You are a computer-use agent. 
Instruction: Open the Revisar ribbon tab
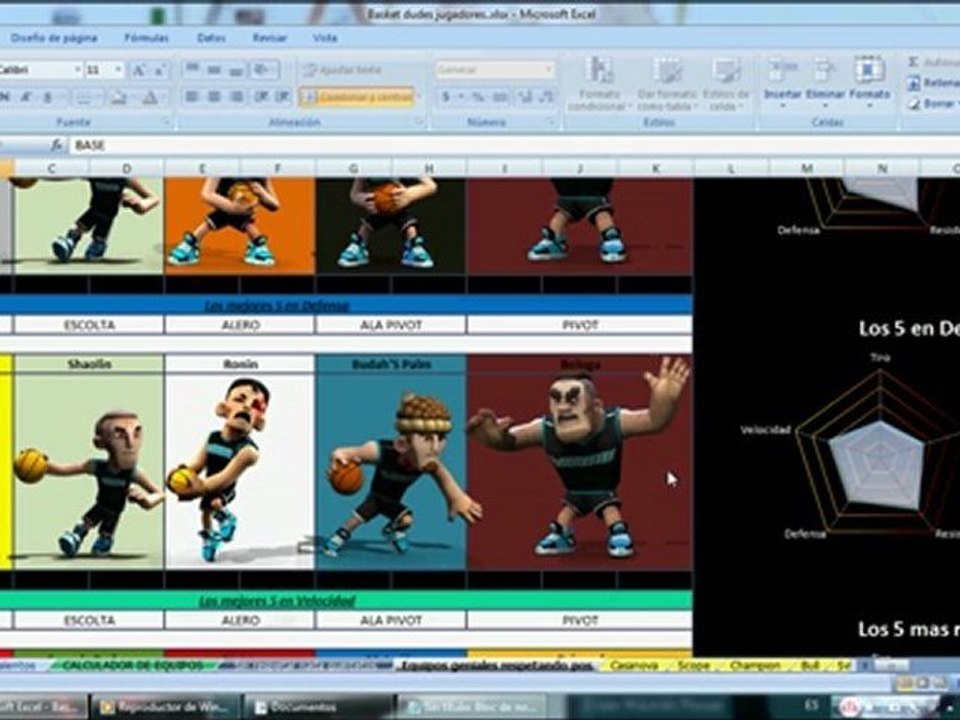270,38
